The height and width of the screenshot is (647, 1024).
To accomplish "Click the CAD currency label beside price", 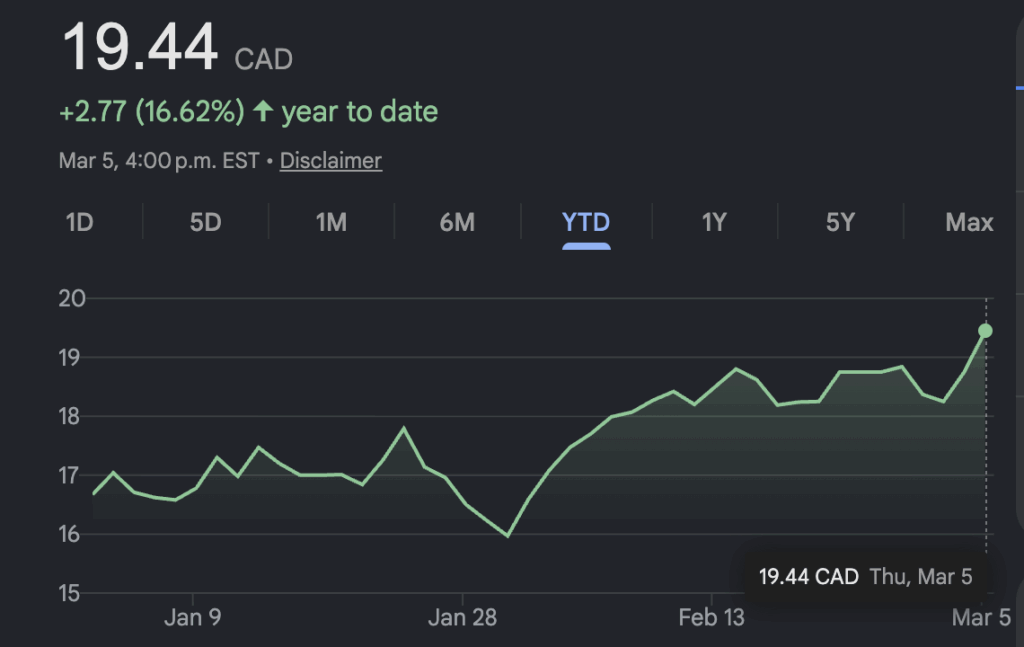I will (263, 60).
